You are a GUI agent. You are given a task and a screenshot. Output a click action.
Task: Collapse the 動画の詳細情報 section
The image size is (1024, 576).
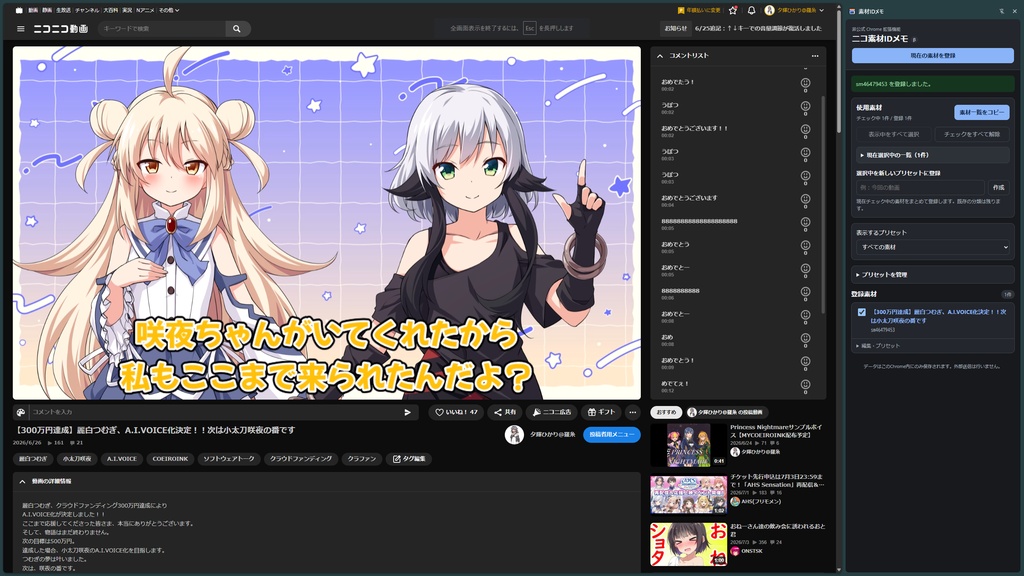click(x=22, y=481)
